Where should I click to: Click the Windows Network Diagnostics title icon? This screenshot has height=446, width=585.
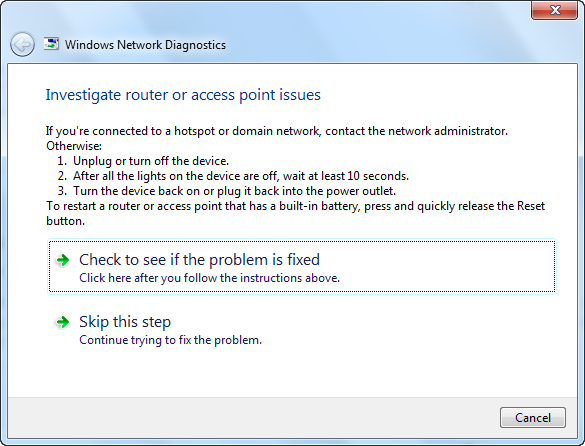point(51,44)
